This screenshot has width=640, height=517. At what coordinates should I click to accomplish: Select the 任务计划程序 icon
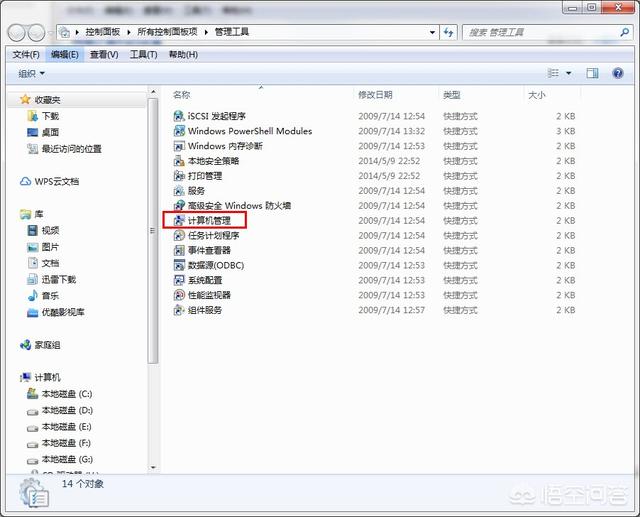179,235
